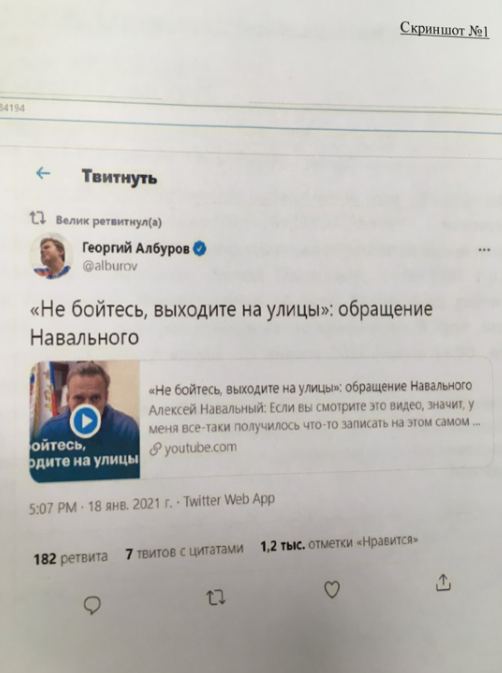Screen dimensions: 502x673
Task: Click the Георгий Албуров display name
Action: 136,248
